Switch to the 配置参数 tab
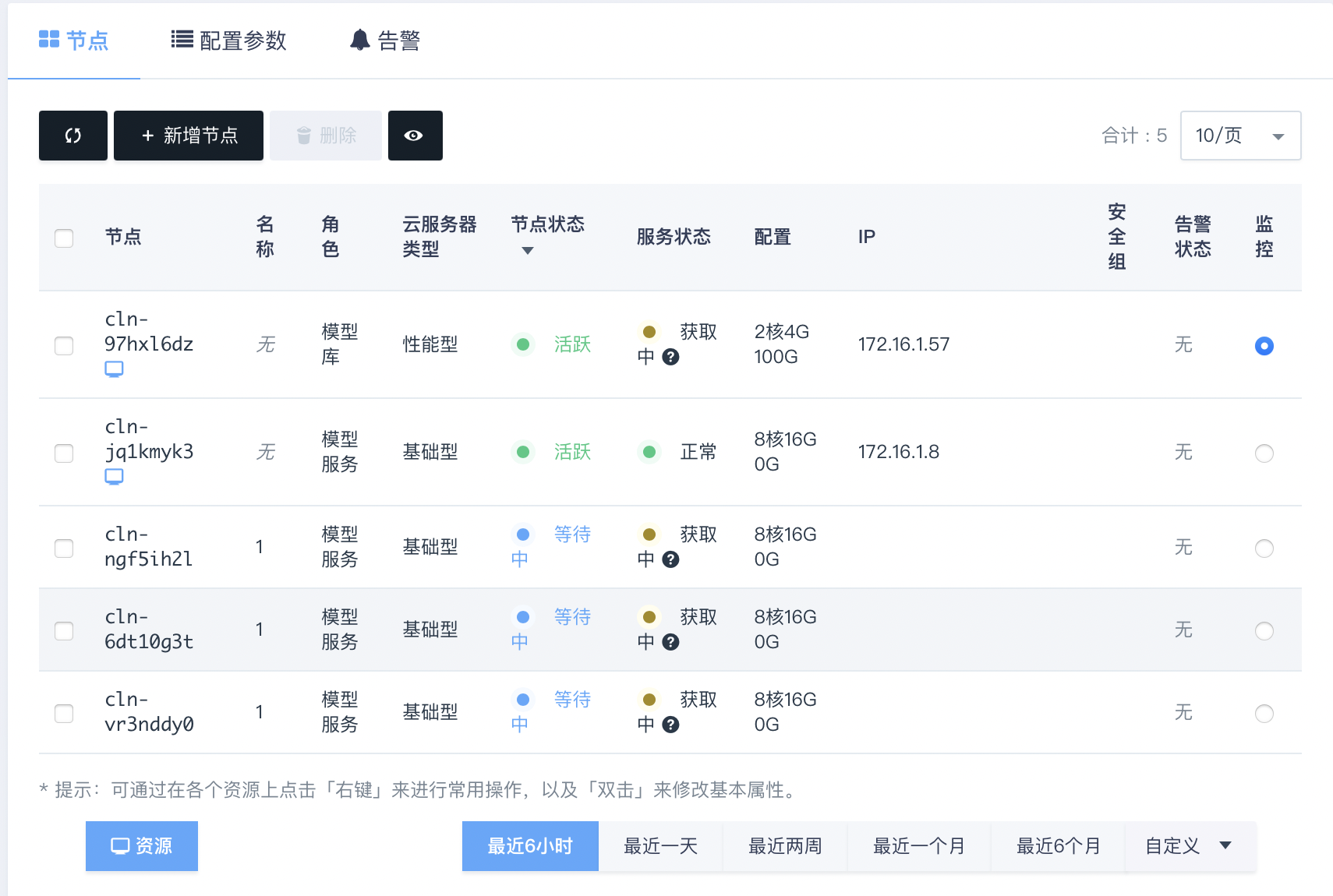Image resolution: width=1333 pixels, height=896 pixels. (x=229, y=40)
